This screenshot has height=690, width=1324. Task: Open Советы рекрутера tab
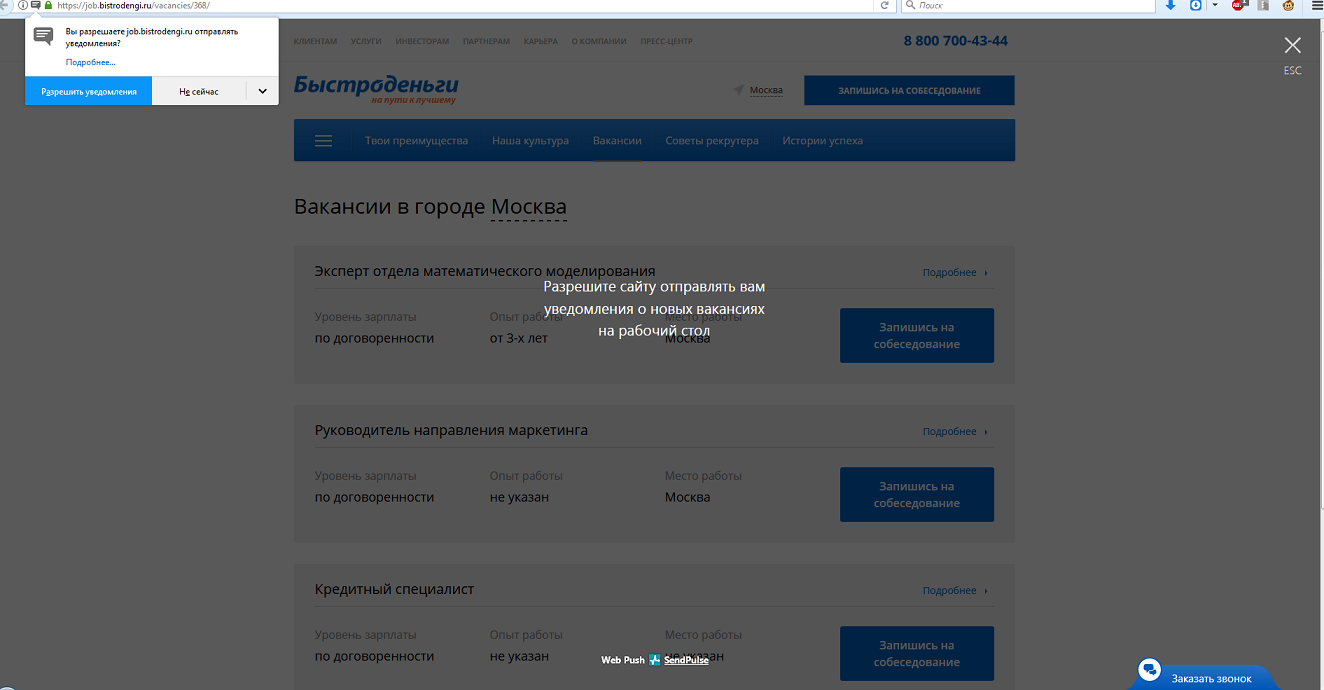coord(712,141)
